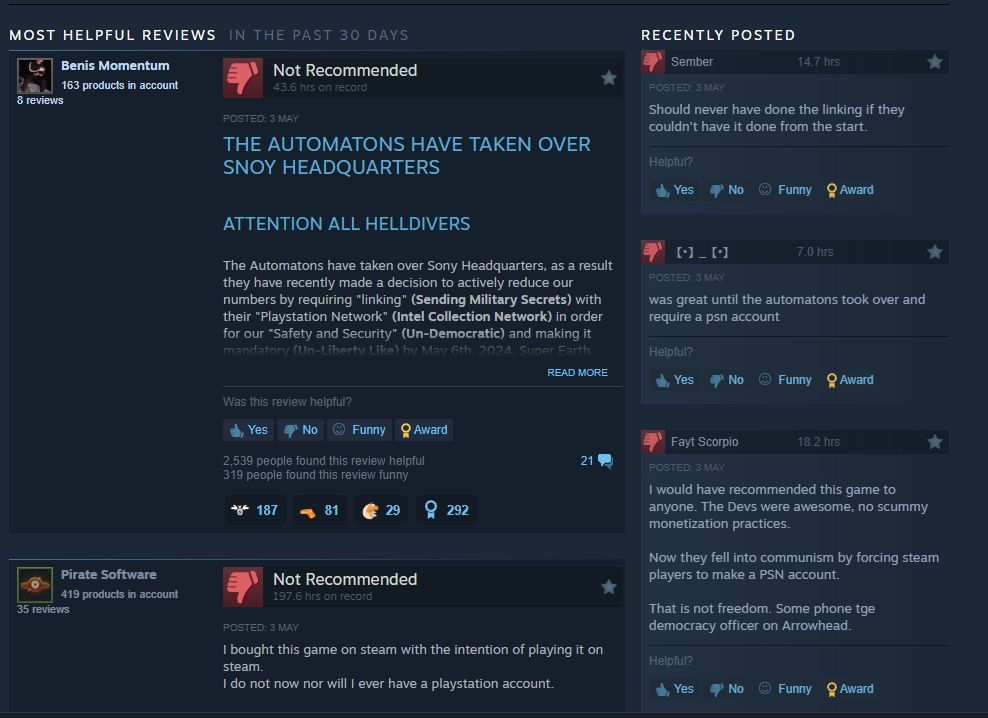The width and height of the screenshot is (988, 718).
Task: Click the star icon on Pirate Software's review
Action: click(608, 587)
